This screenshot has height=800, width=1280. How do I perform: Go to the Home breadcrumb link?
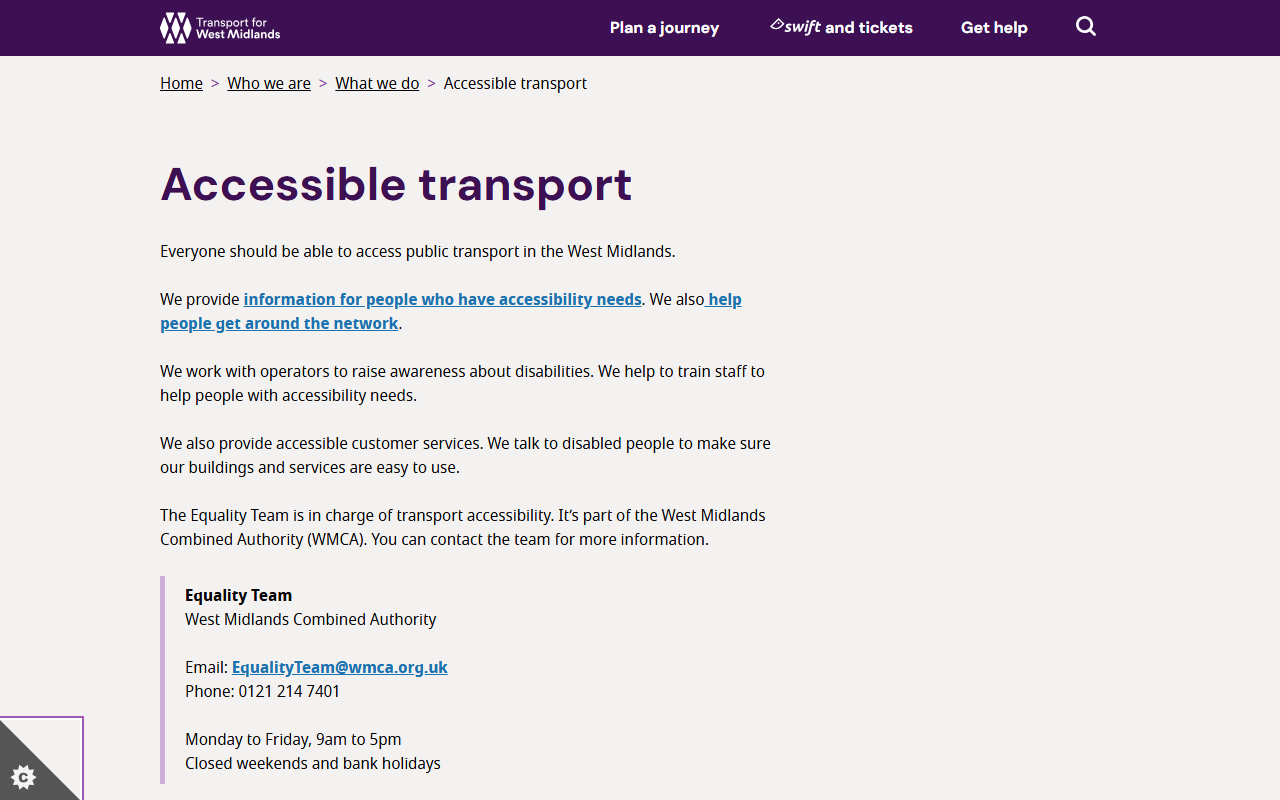point(181,83)
